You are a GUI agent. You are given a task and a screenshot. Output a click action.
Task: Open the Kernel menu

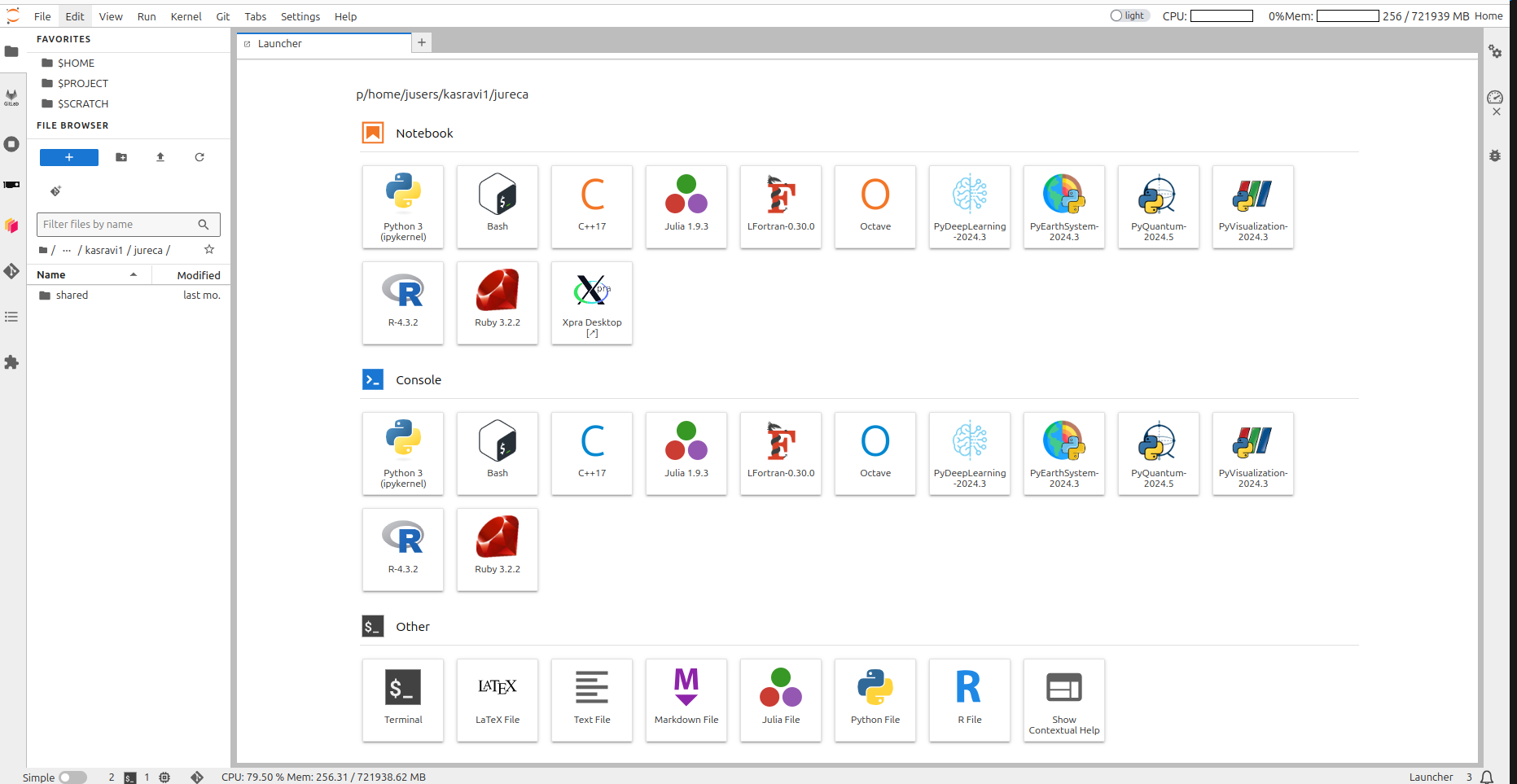[x=186, y=16]
